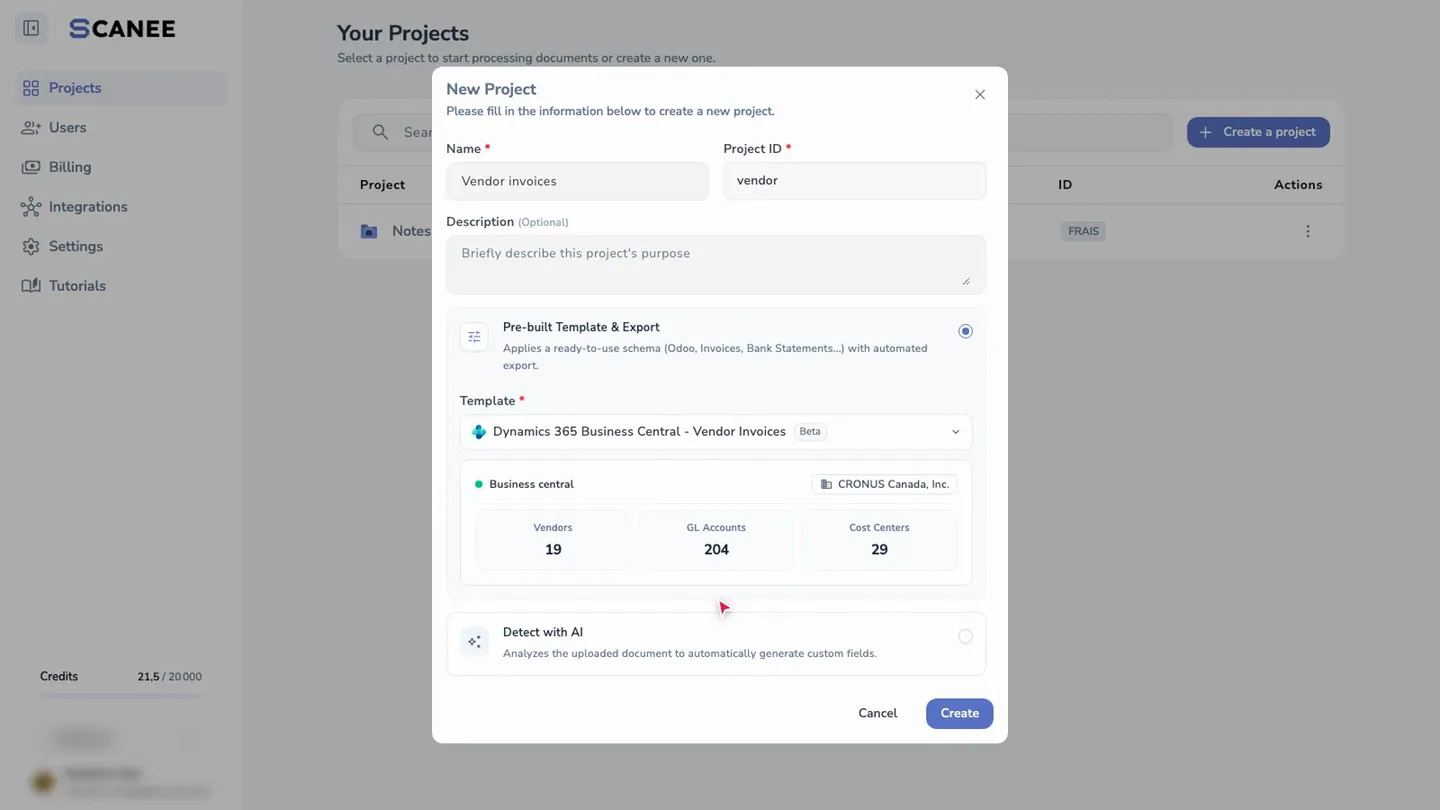Click the Users icon in sidebar
This screenshot has height=810, width=1440.
(31, 128)
